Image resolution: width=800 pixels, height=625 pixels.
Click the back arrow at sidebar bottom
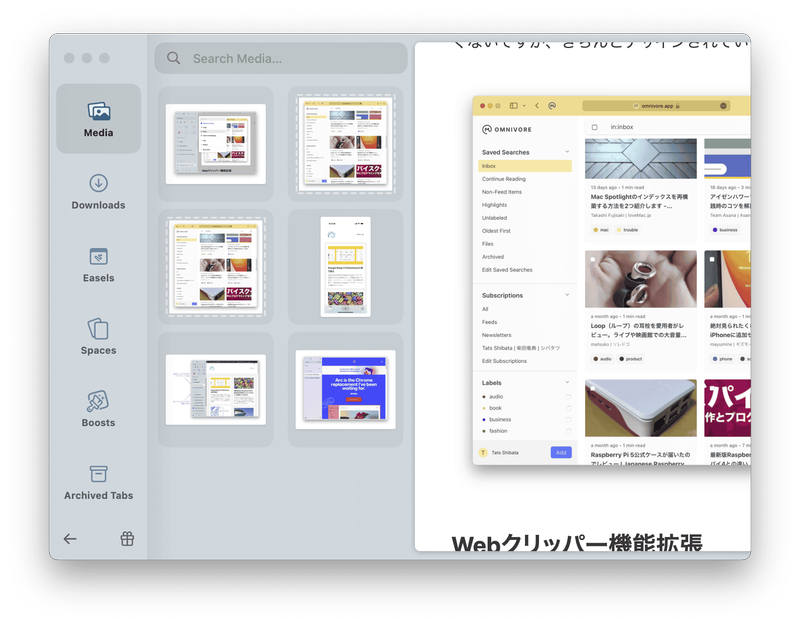pos(70,539)
